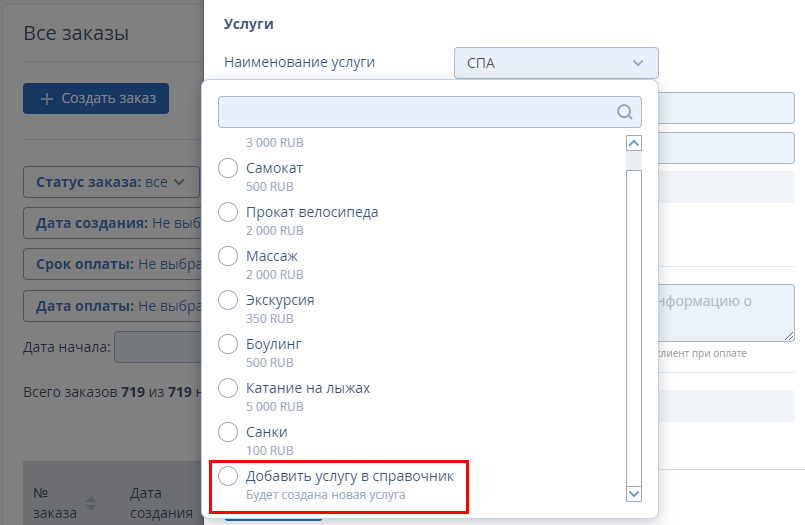Open the Дата создания filter
Viewport: 805px width, 525px height.
point(113,223)
